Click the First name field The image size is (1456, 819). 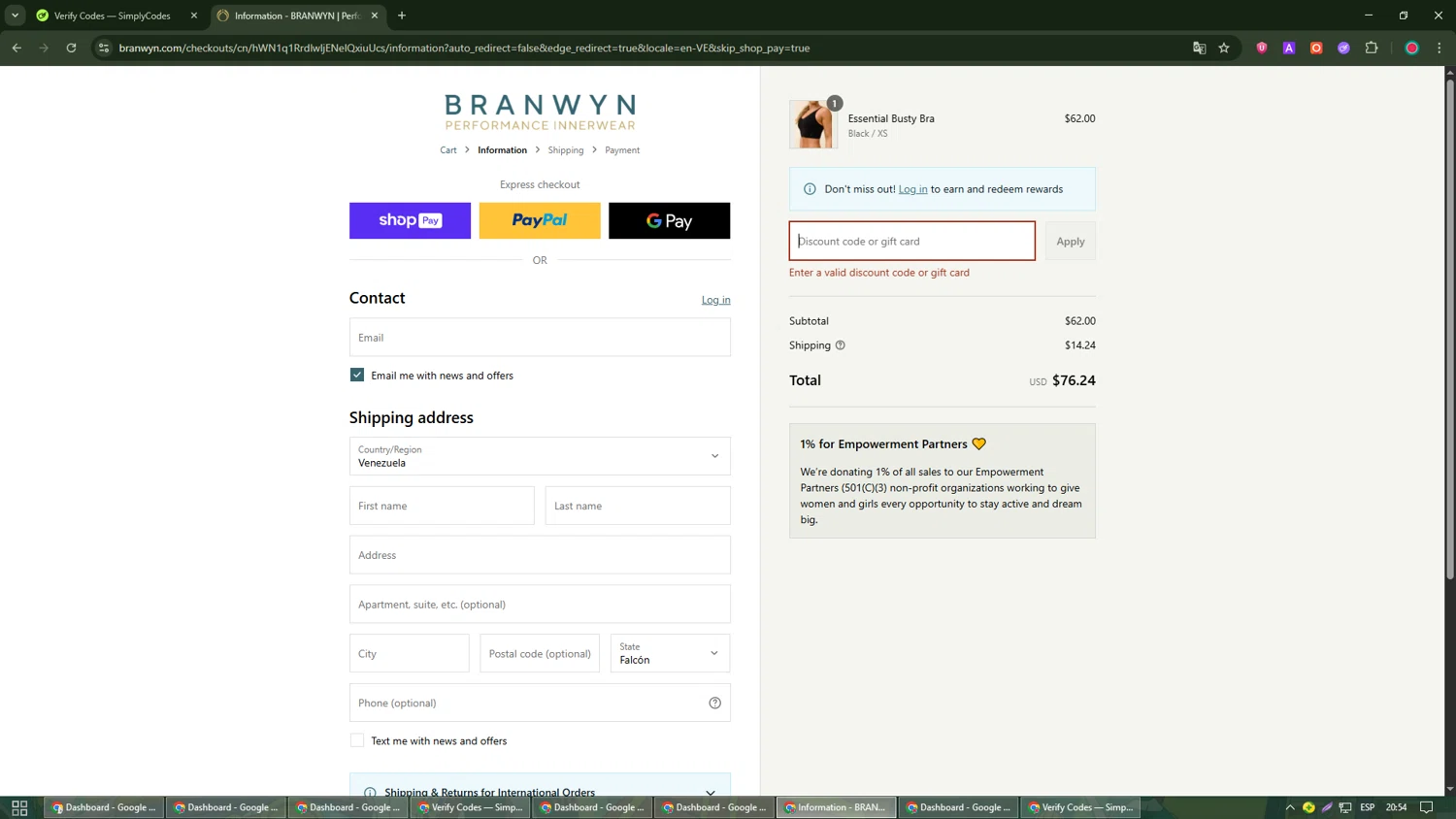[442, 506]
